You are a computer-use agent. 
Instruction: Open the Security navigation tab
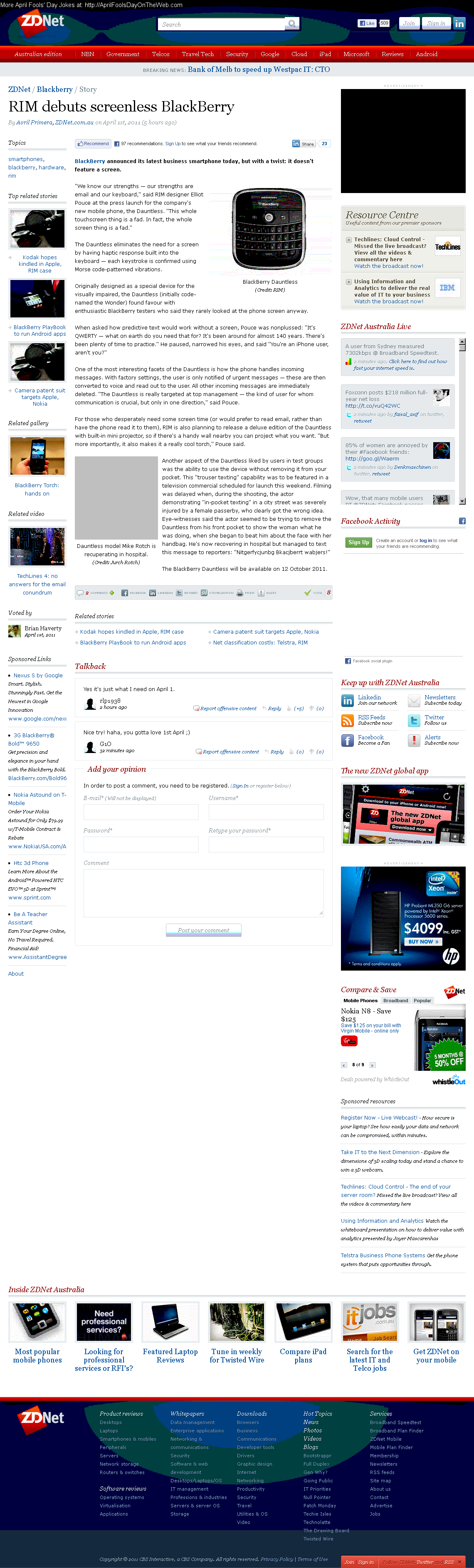click(x=237, y=54)
